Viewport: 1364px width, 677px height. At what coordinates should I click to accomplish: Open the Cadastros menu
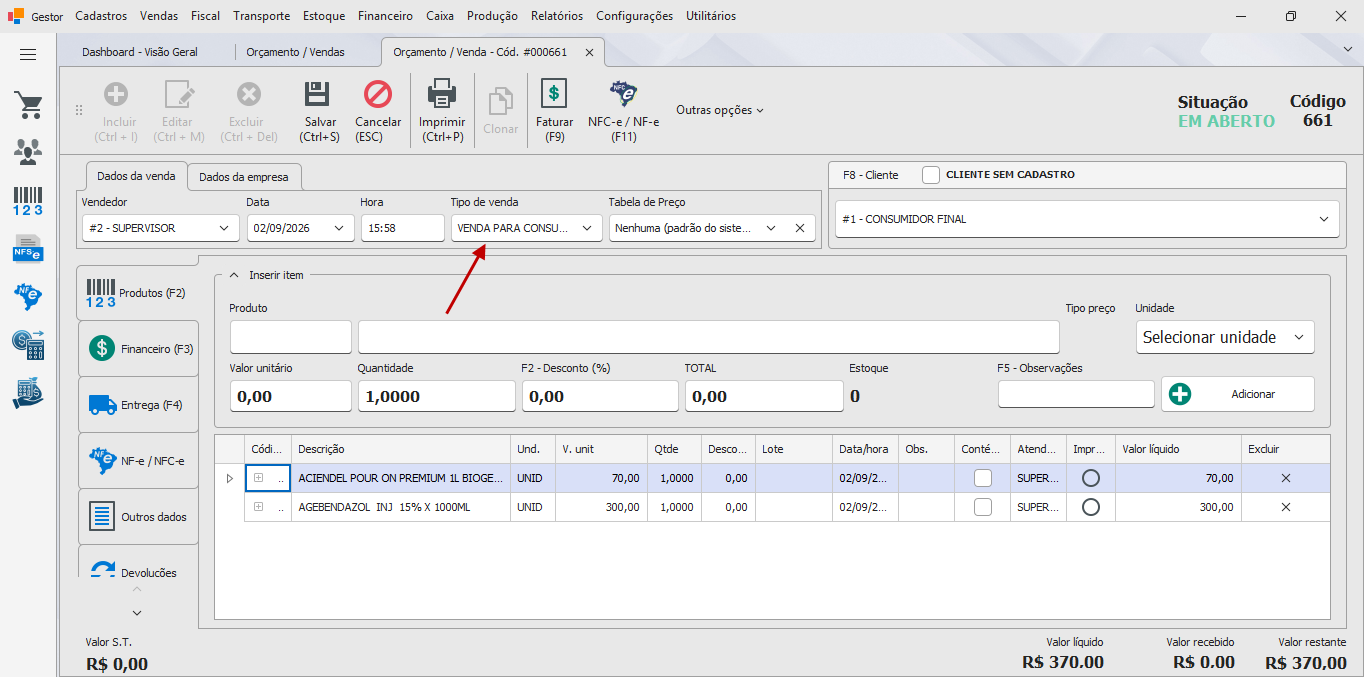[x=101, y=16]
